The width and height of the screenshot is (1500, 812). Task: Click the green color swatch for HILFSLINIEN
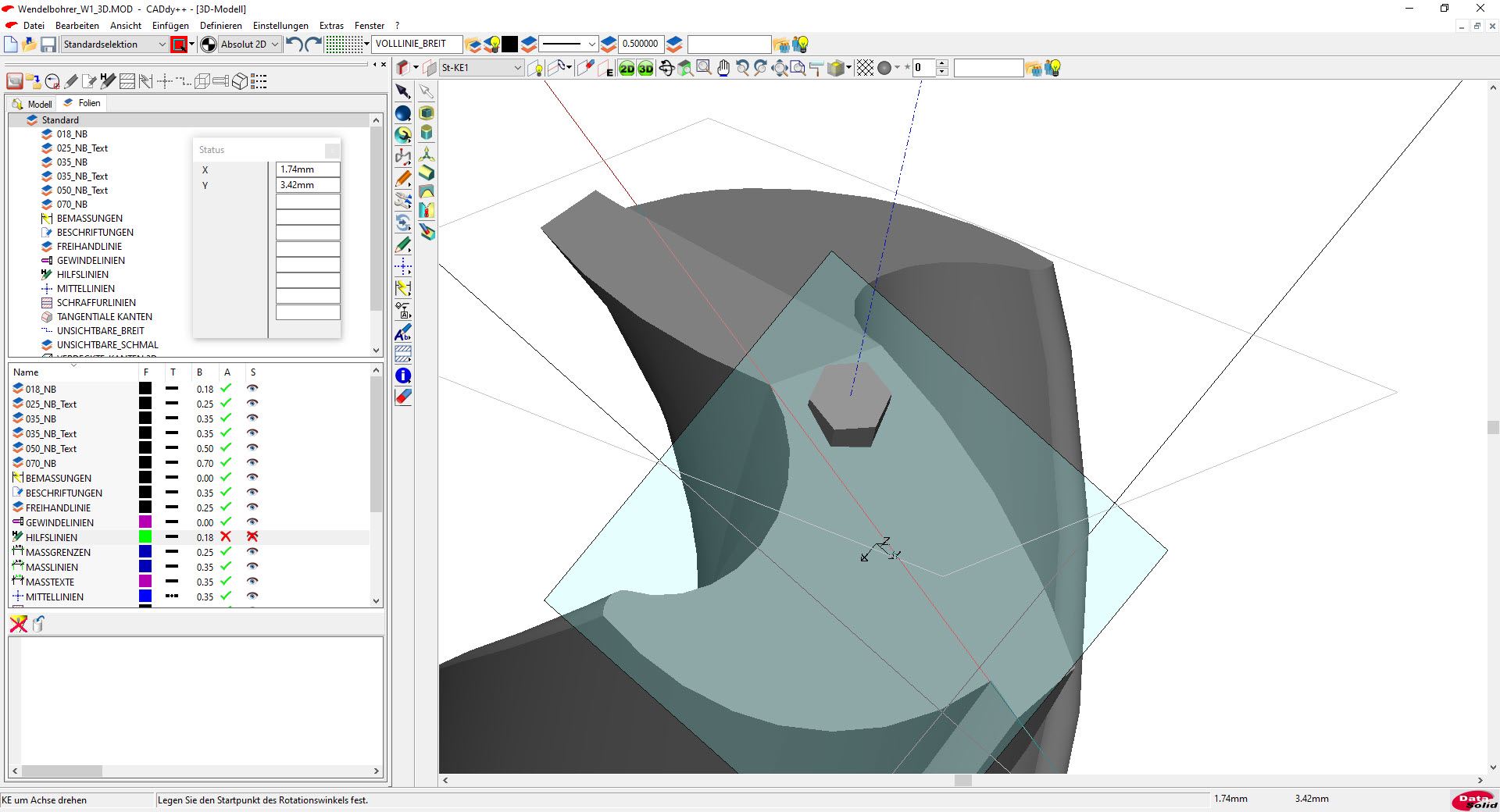[x=145, y=537]
